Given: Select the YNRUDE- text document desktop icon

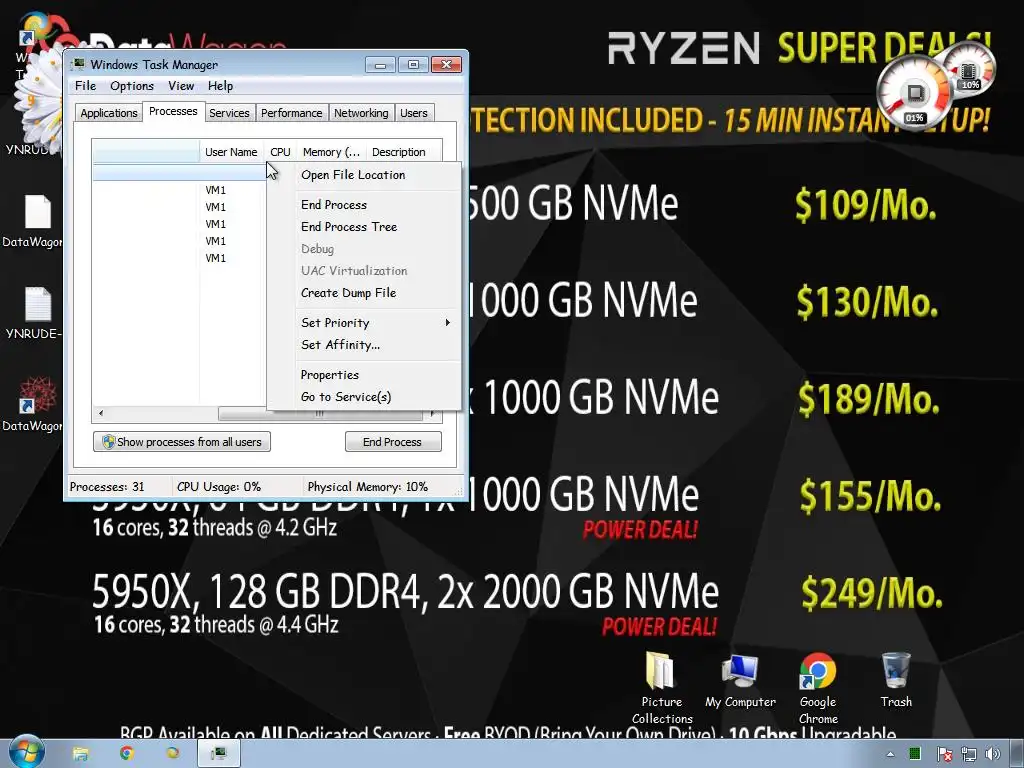Looking at the screenshot, I should [x=37, y=313].
